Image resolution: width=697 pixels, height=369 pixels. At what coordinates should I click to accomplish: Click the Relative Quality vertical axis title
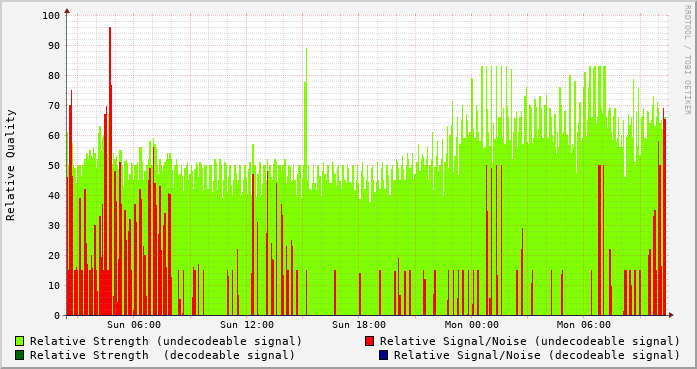pos(10,165)
